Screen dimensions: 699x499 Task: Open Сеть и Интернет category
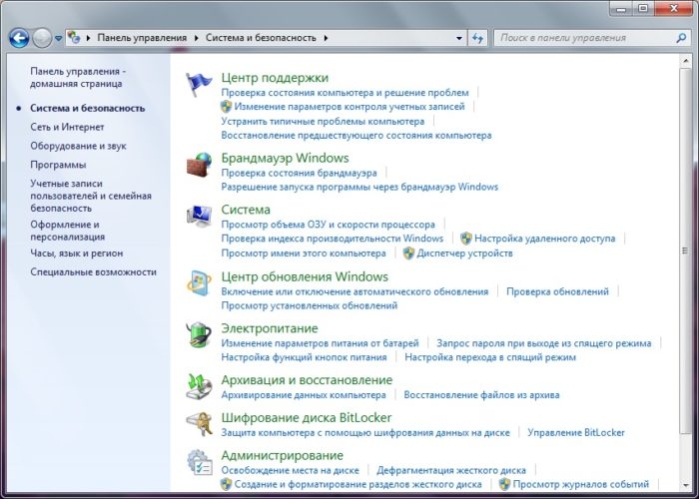[x=67, y=127]
